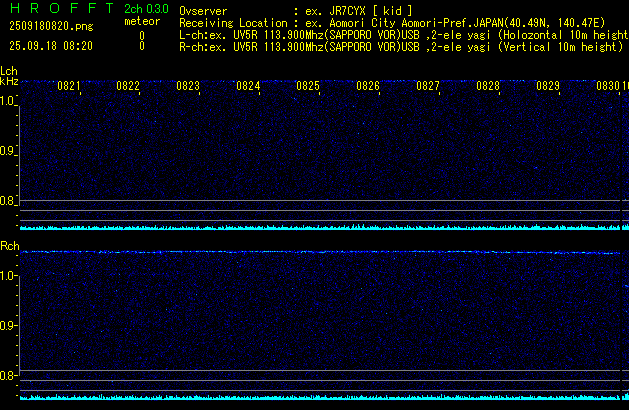Select the 0827 time marker
Screen dimensions: 629x410
428,87
